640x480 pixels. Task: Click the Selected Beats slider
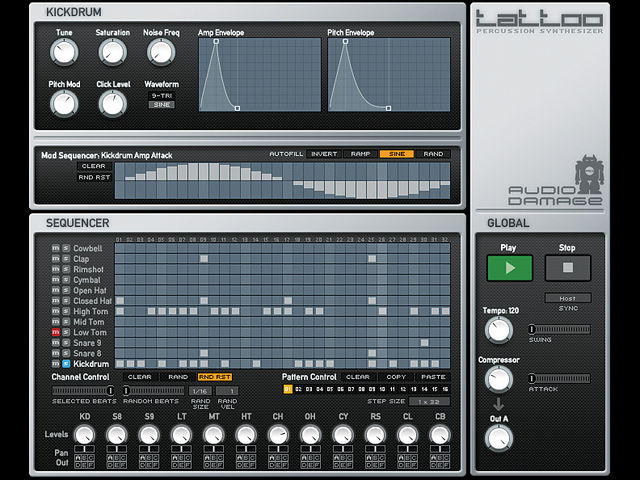83,391
